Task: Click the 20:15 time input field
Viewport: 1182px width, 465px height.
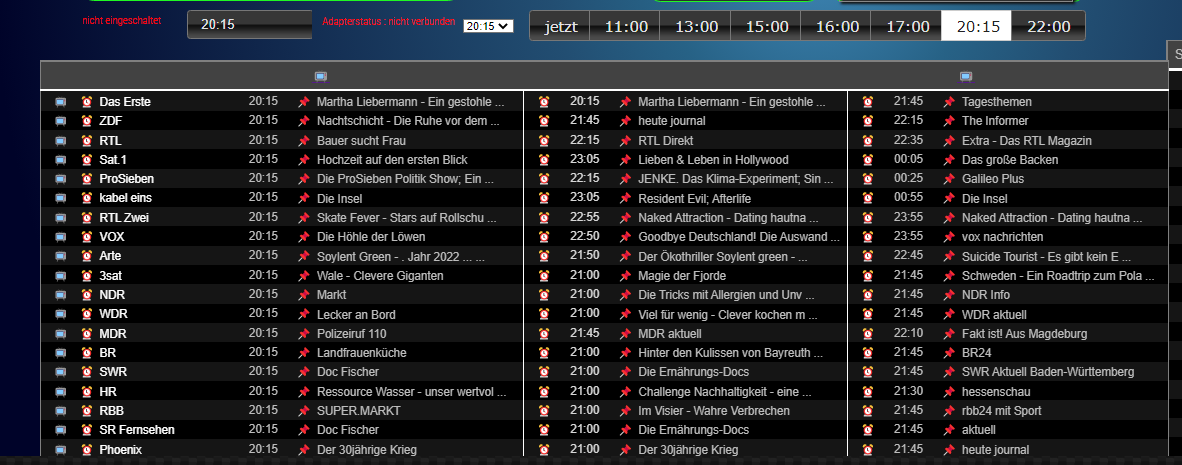Action: click(x=250, y=25)
